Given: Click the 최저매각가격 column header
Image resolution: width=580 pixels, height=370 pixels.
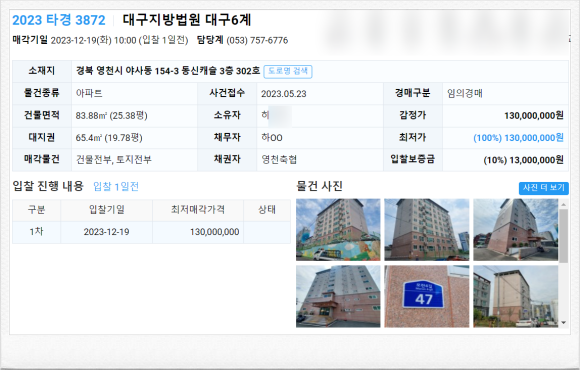Looking at the screenshot, I should 198,210.
